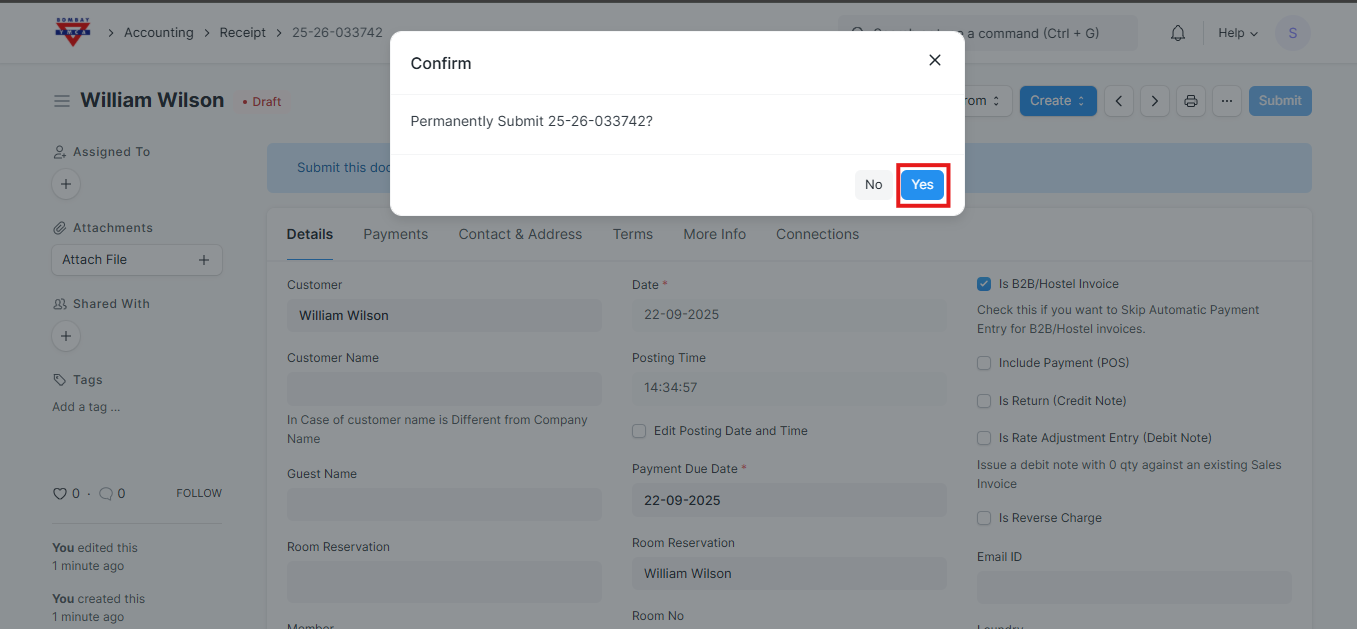This screenshot has height=629, width=1357.
Task: Toggle sidebar with hamburger icon
Action: 62,101
